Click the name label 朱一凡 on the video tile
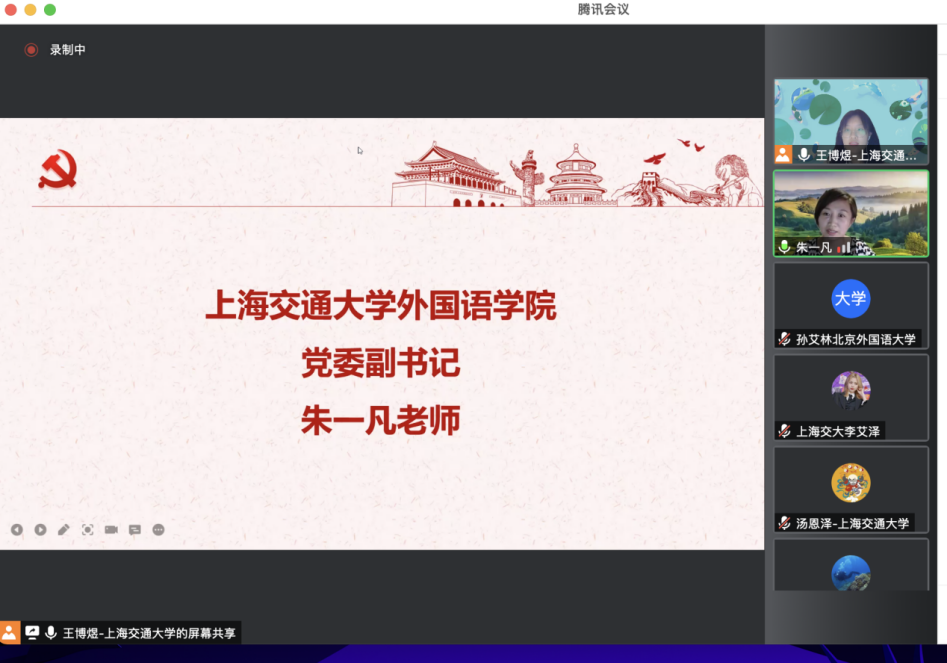Image resolution: width=947 pixels, height=663 pixels. tap(814, 247)
